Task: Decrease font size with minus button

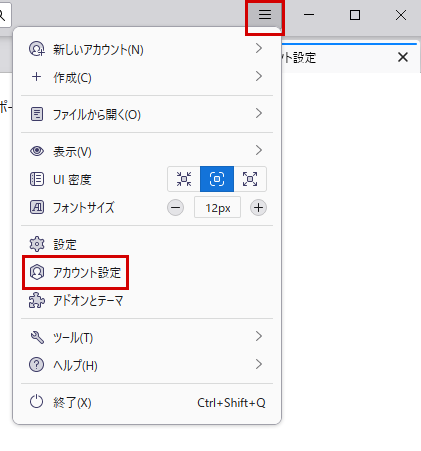Action: [175, 208]
